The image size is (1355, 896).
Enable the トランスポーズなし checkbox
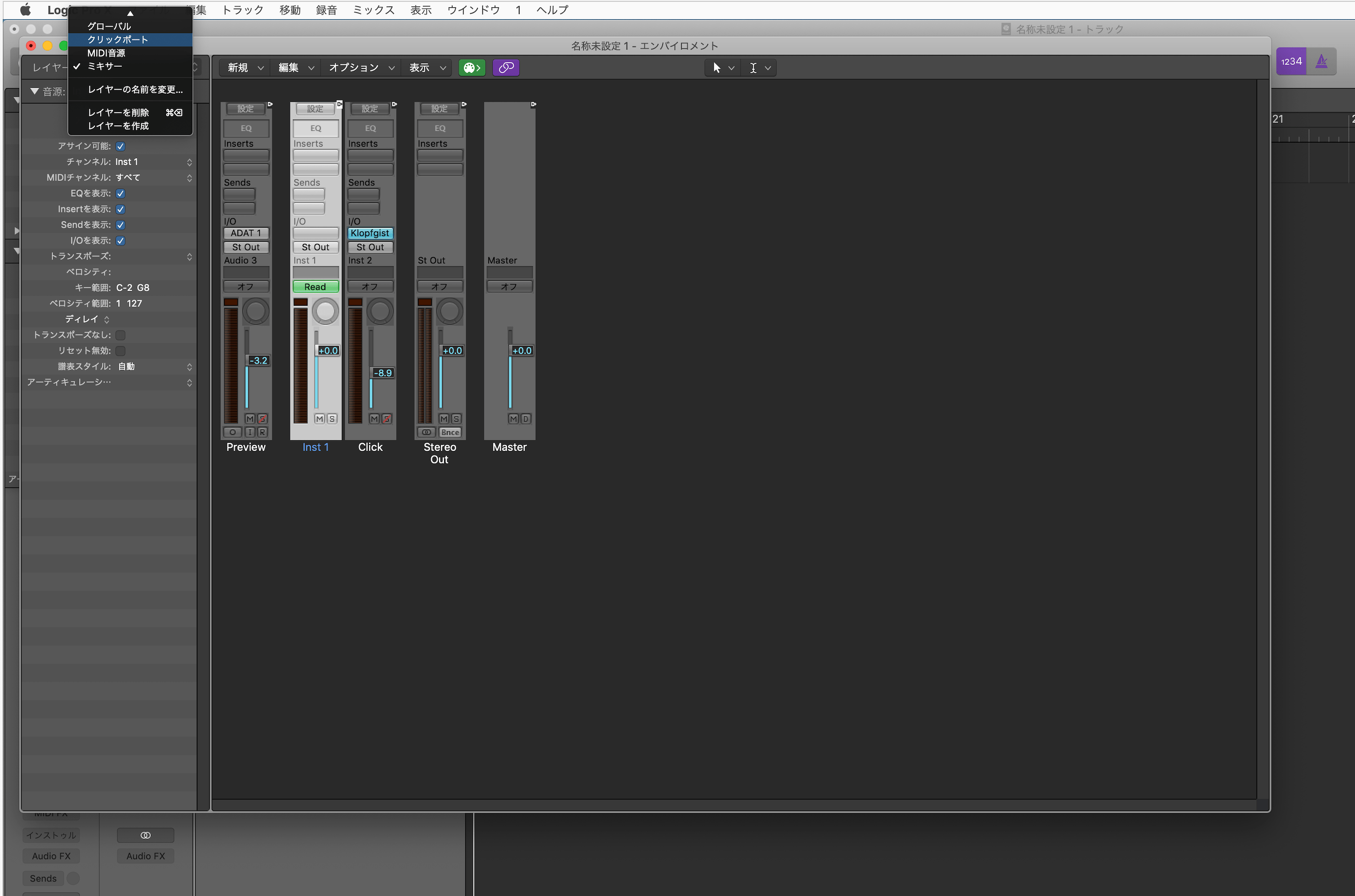pyautogui.click(x=121, y=335)
